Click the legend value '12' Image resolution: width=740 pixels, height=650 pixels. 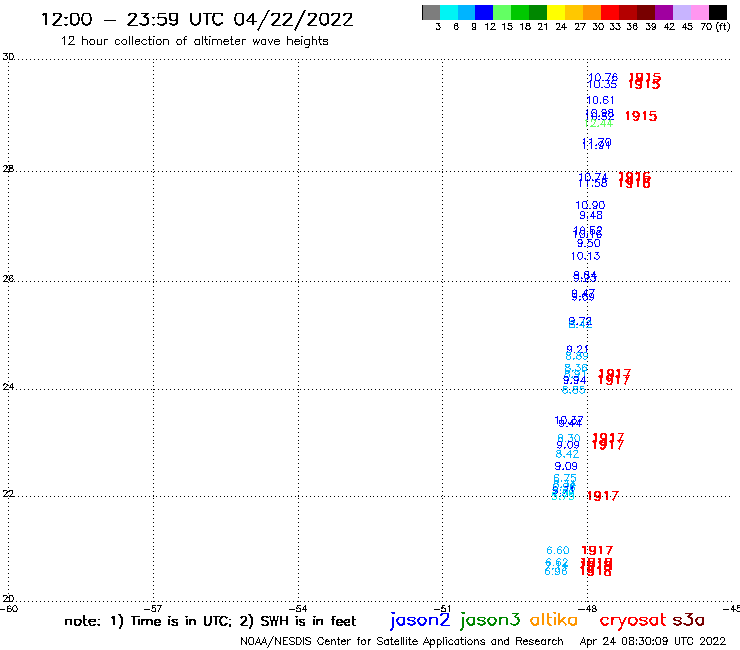[490, 27]
